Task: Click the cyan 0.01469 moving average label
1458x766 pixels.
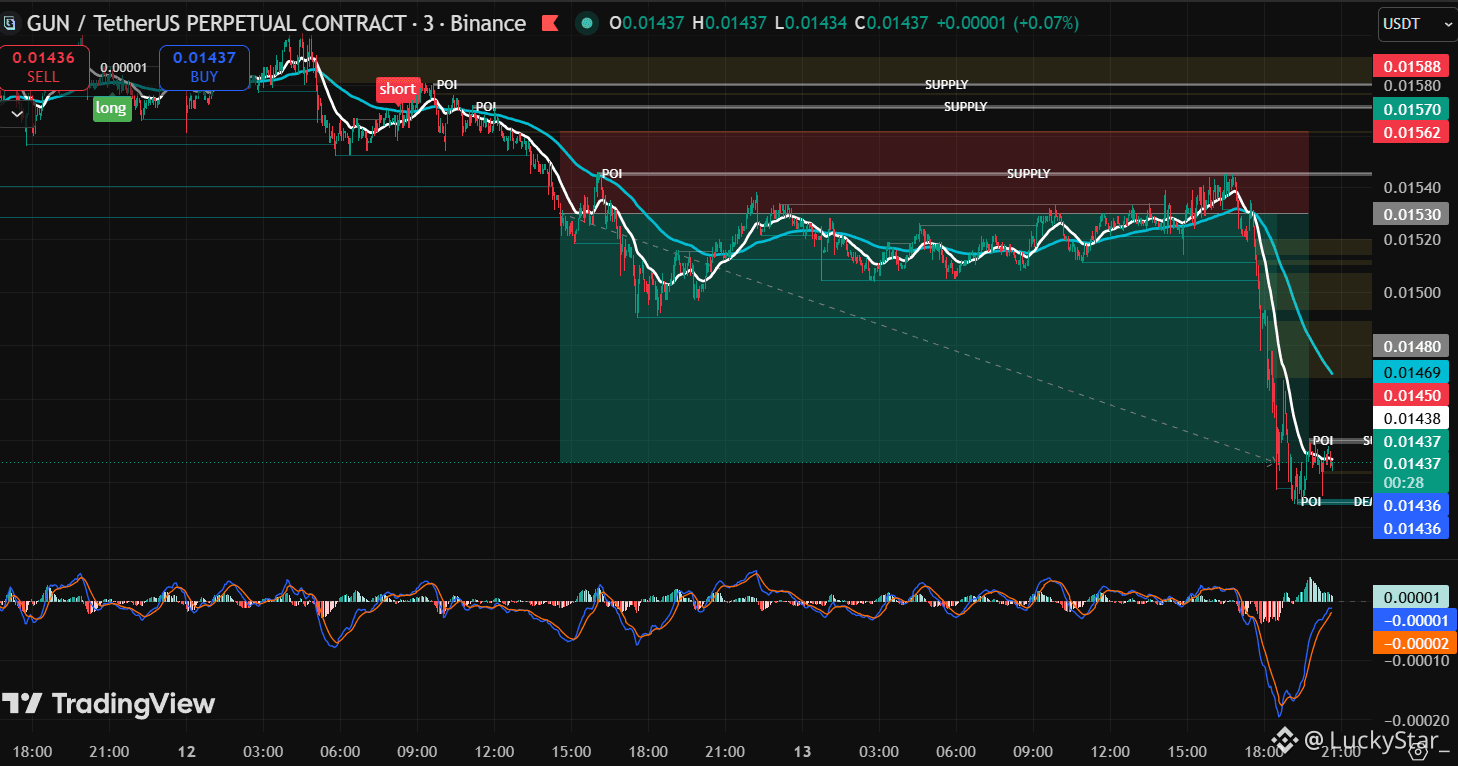Action: click(x=1412, y=371)
